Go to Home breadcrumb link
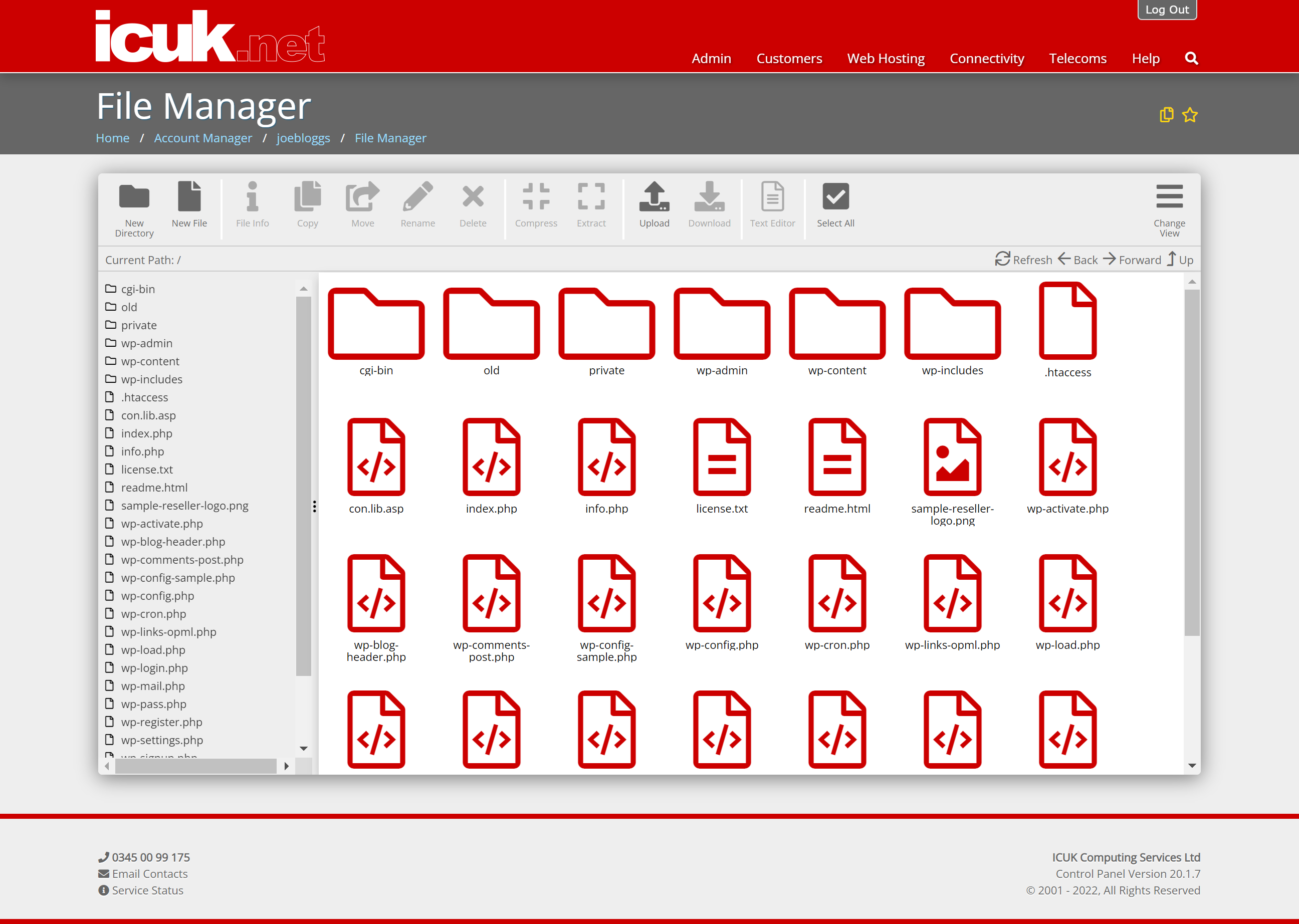The height and width of the screenshot is (924, 1299). click(x=113, y=138)
